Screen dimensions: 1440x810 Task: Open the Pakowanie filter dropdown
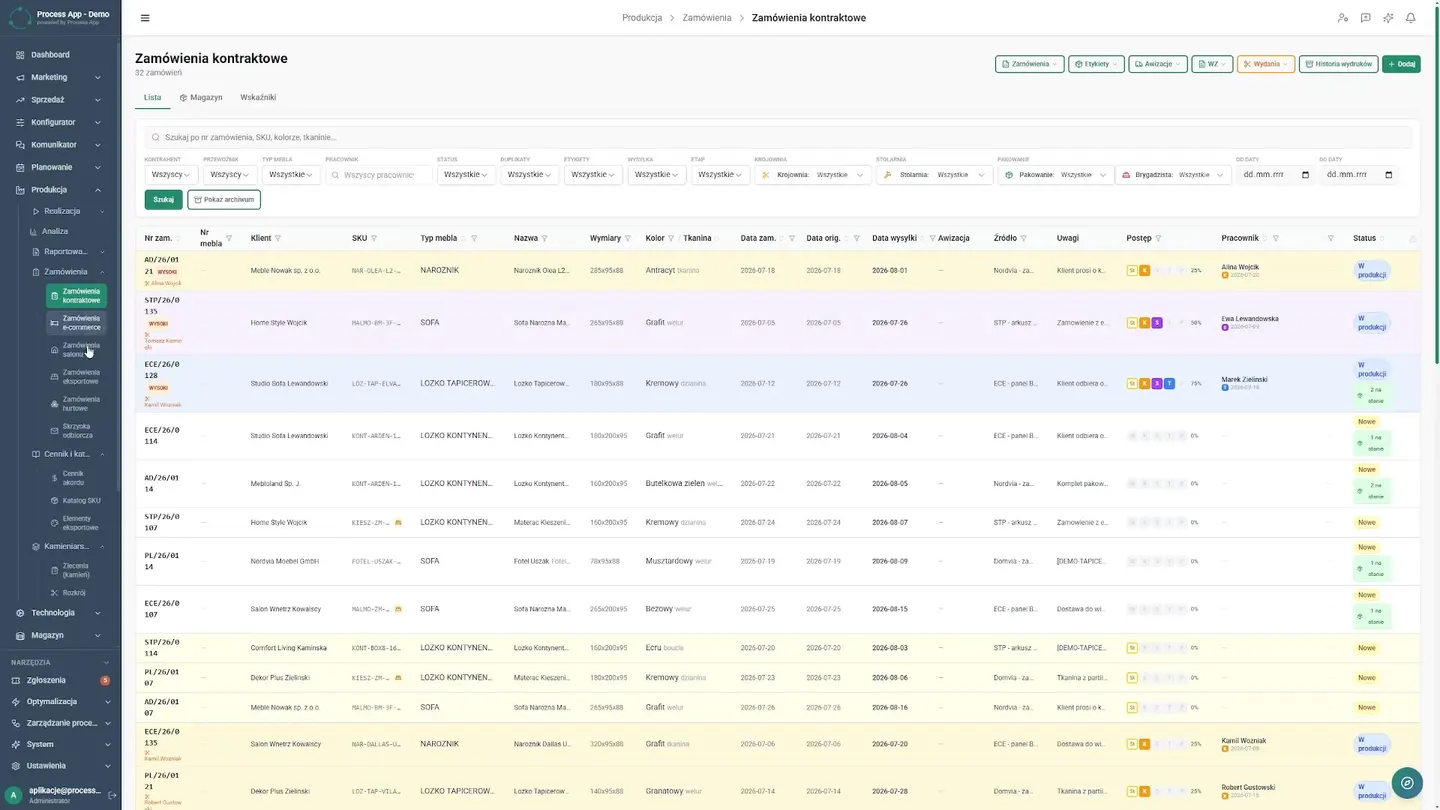pos(1055,175)
